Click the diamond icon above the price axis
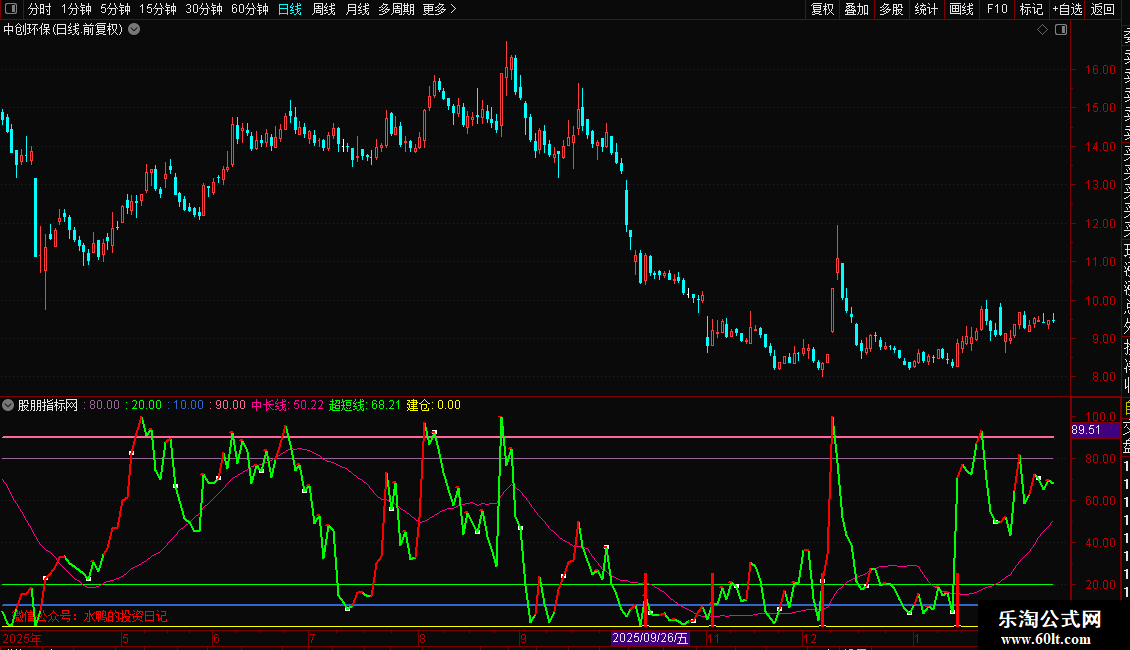 coord(1042,30)
